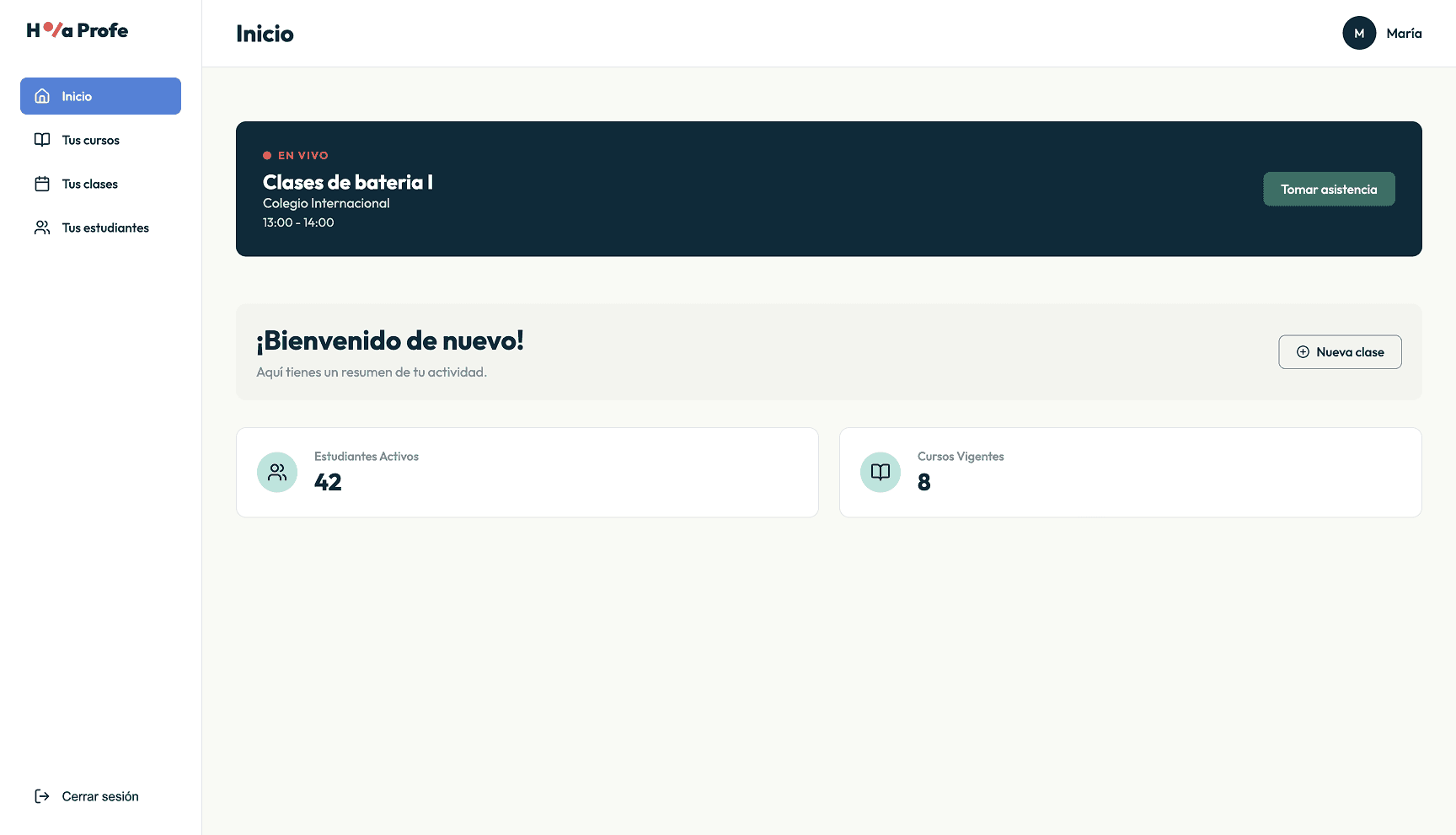Click the Hola Profe logo
The height and width of the screenshot is (835, 1456).
tap(78, 30)
